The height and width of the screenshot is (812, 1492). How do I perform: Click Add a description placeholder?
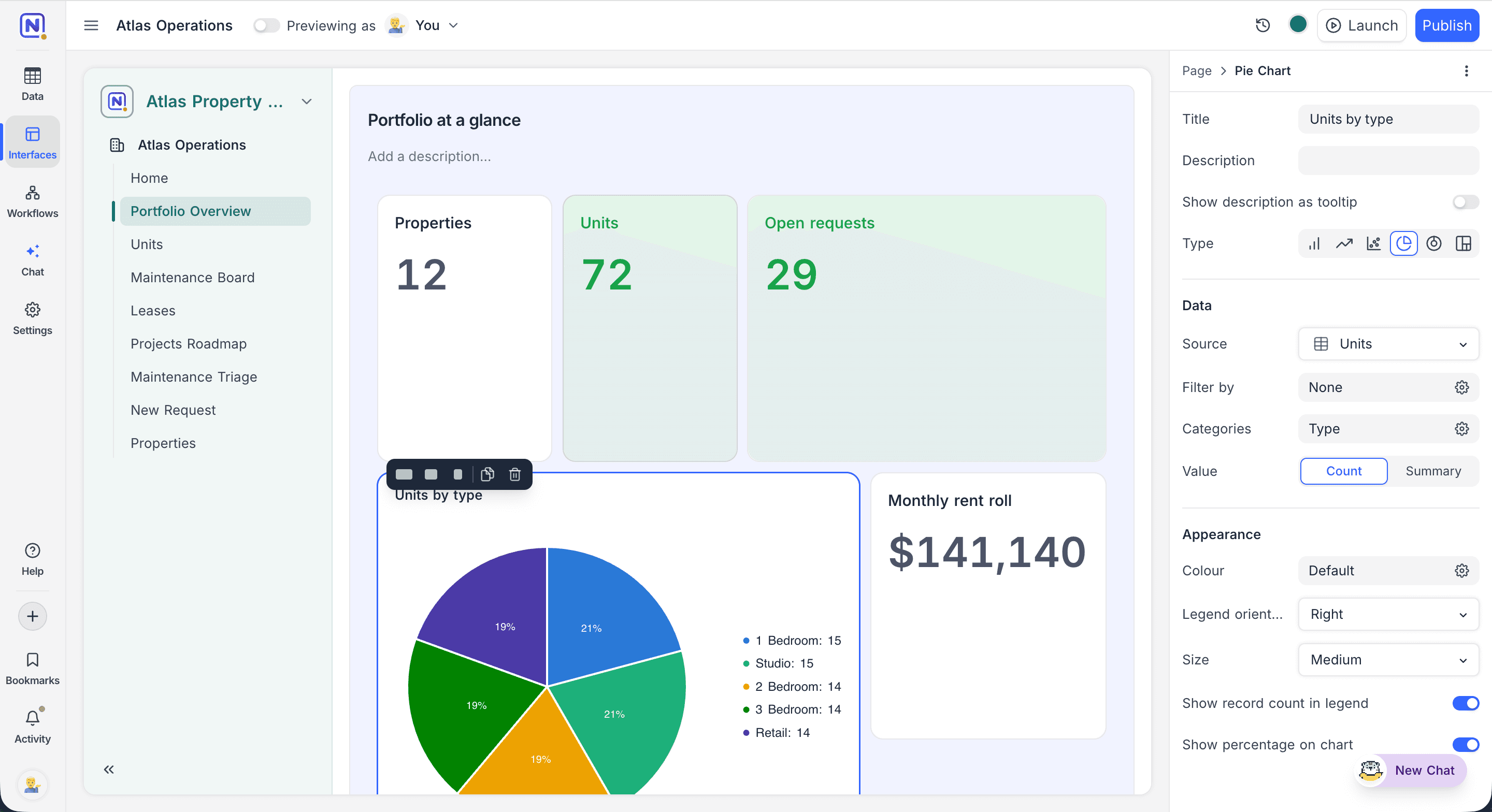click(x=429, y=156)
